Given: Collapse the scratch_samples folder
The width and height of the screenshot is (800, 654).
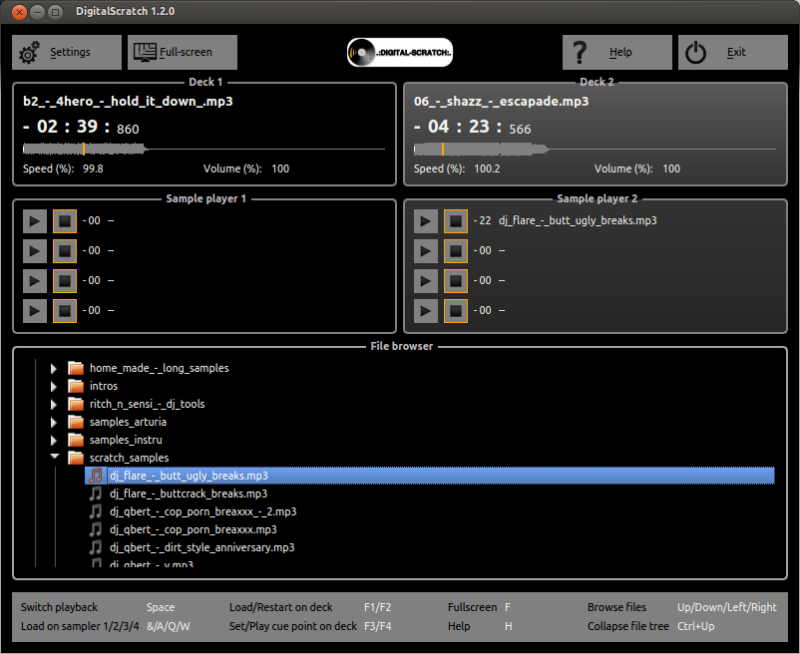Looking at the screenshot, I should [x=55, y=457].
